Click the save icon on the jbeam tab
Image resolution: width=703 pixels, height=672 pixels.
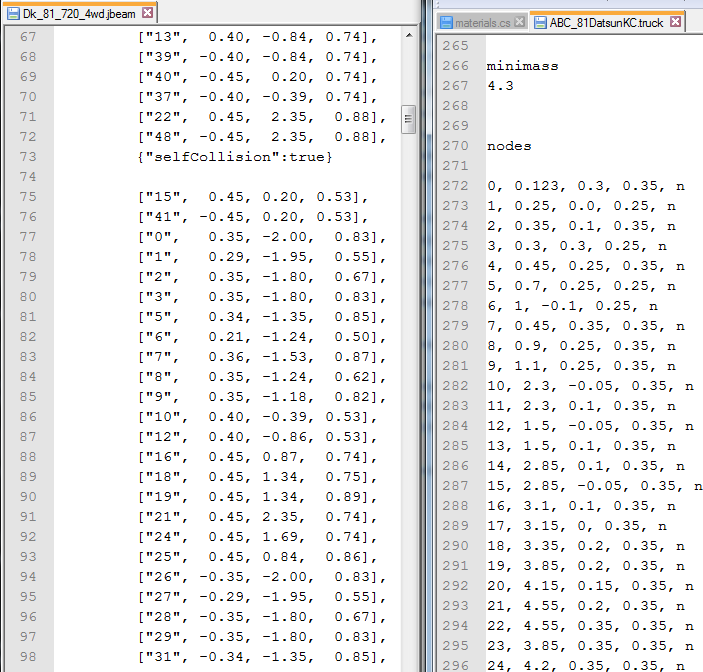pyautogui.click(x=13, y=14)
